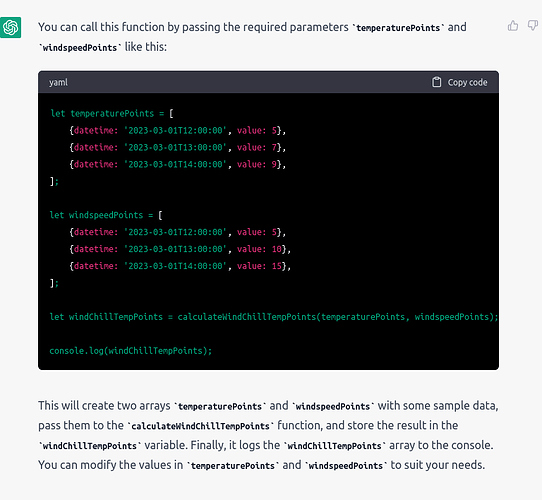Click the windspeed entry with value: 10
The height and width of the screenshot is (500, 542).
[x=180, y=249]
